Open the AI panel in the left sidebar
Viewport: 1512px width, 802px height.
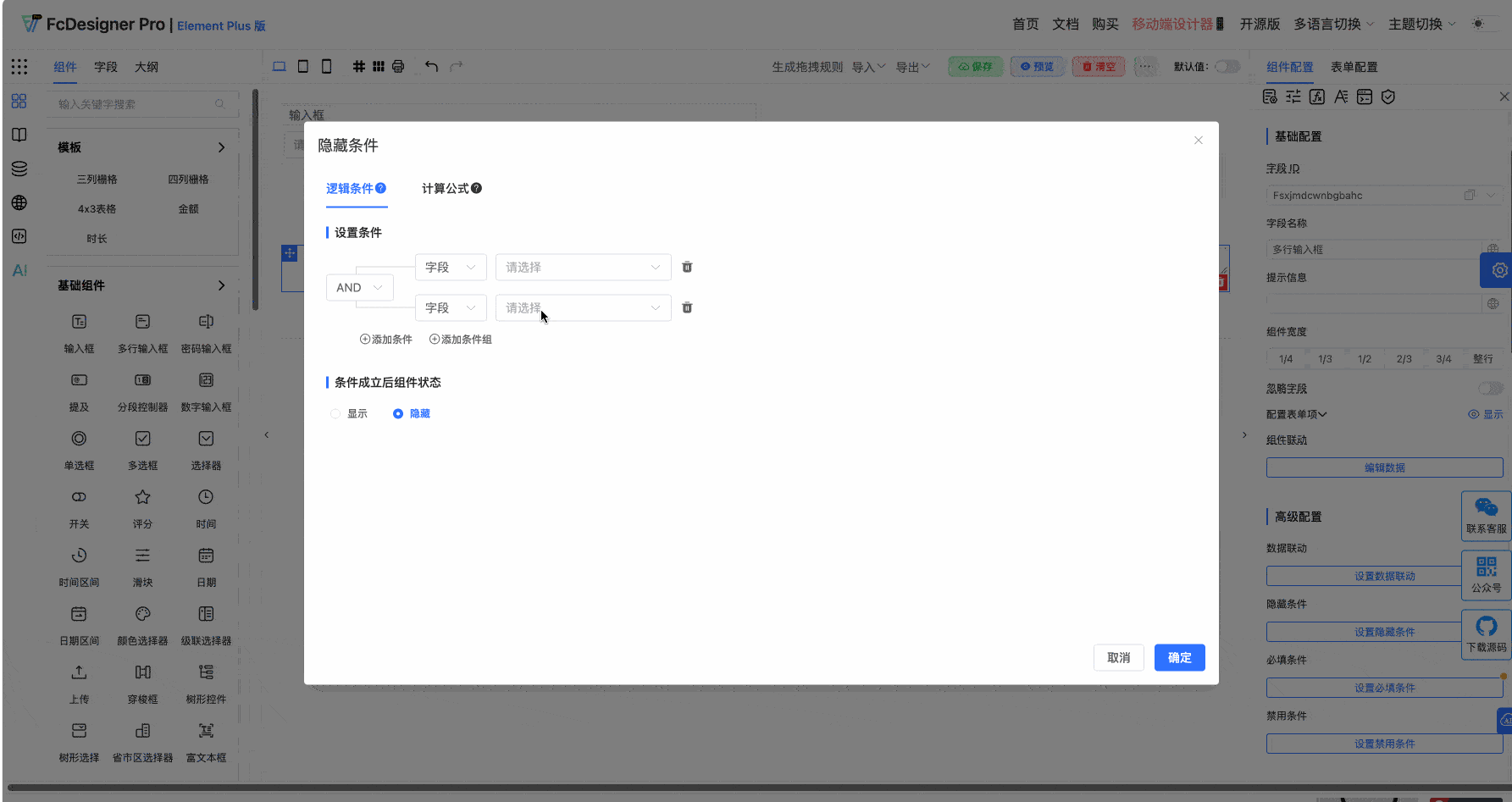point(19,270)
